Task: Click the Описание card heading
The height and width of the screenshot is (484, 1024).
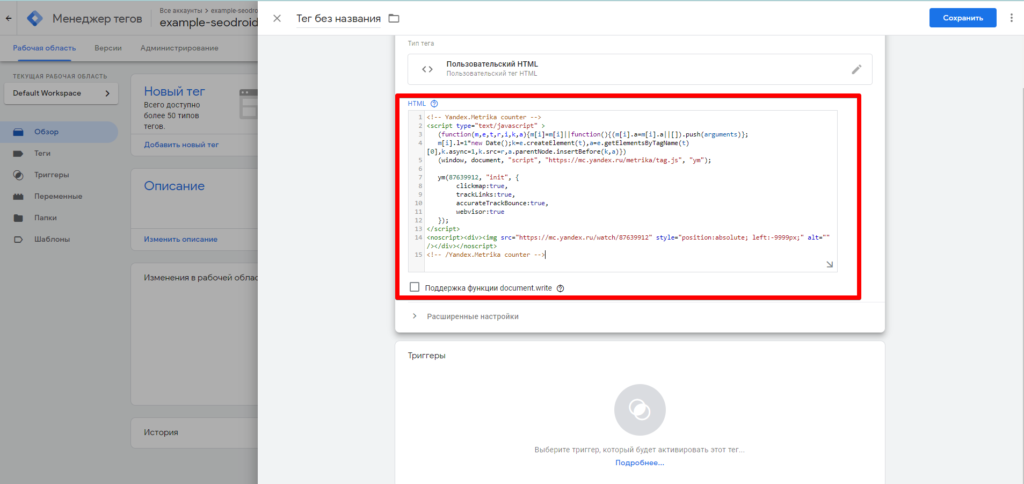Action: (174, 186)
